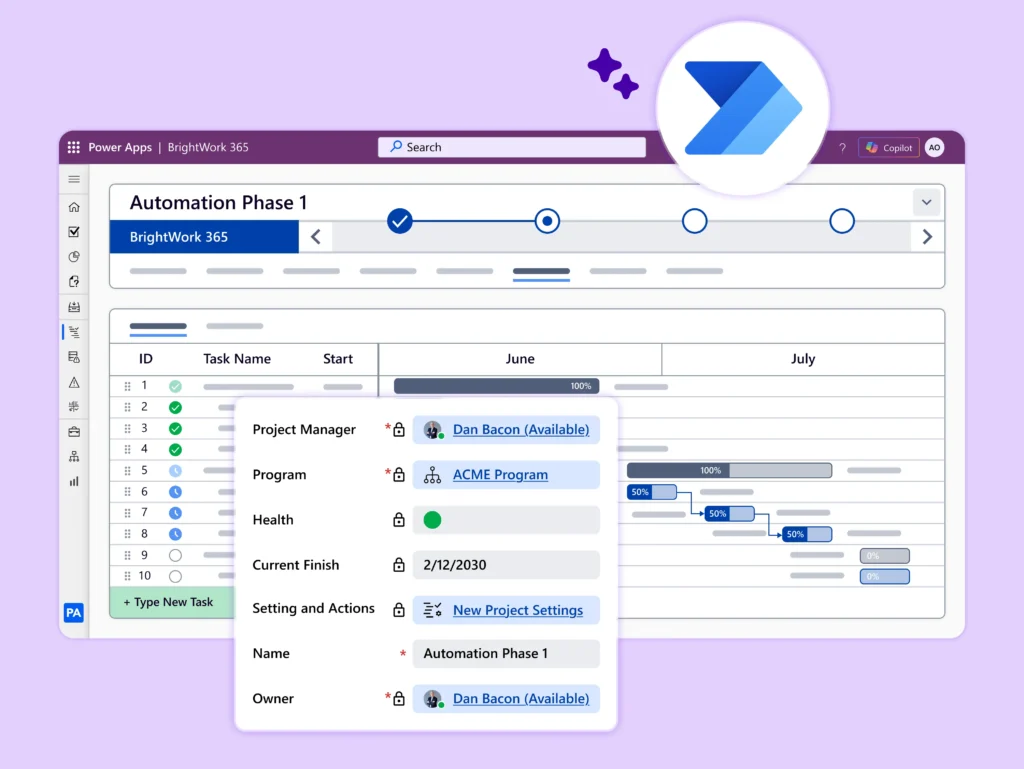Screen dimensions: 1024x769
Task: Open the alignment lines sidebar icon
Action: [x=74, y=407]
